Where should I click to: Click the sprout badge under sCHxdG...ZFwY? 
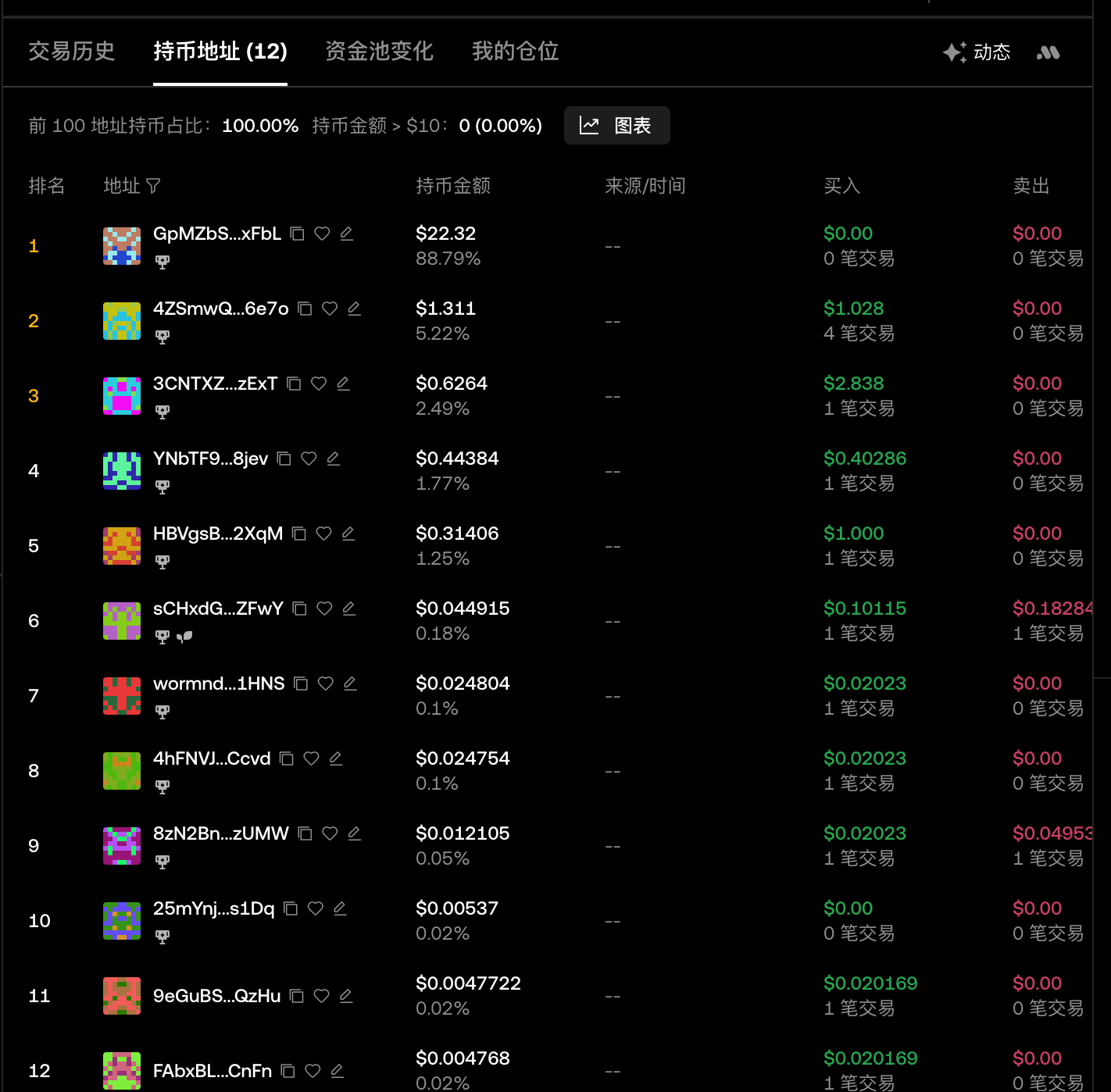[x=184, y=637]
